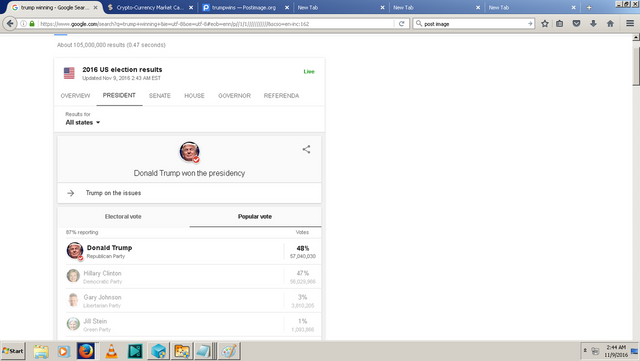Switch to the REFERENDA tab
This screenshot has height=361, width=640.
tap(281, 96)
